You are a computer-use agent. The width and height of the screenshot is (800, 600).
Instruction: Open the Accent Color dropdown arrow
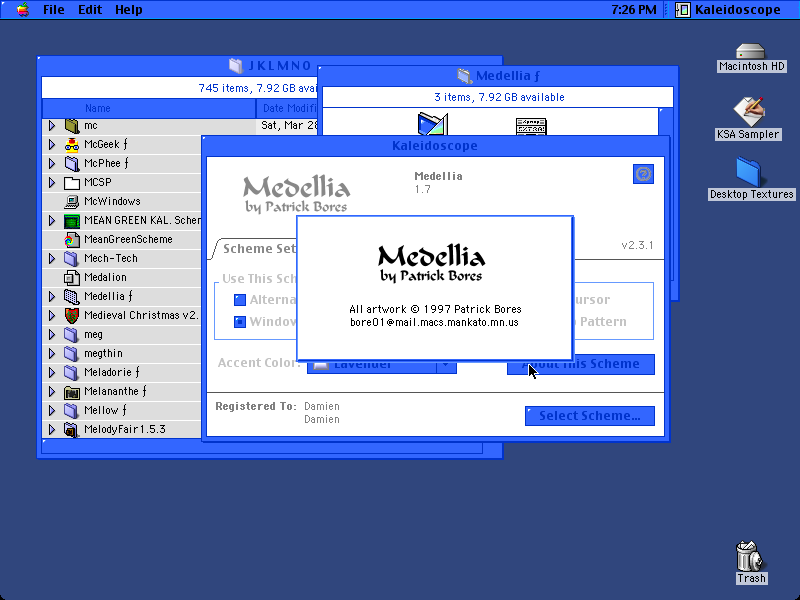tap(446, 366)
